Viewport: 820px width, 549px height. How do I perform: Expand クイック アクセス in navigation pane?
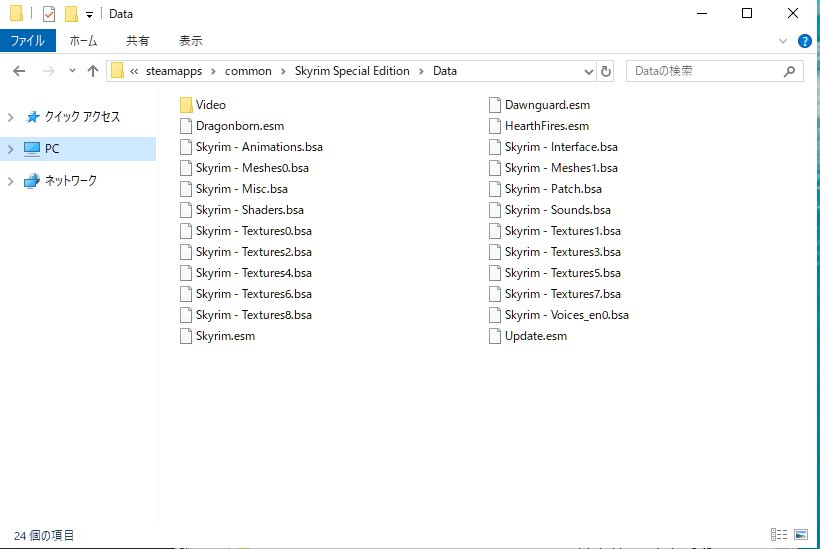10,117
